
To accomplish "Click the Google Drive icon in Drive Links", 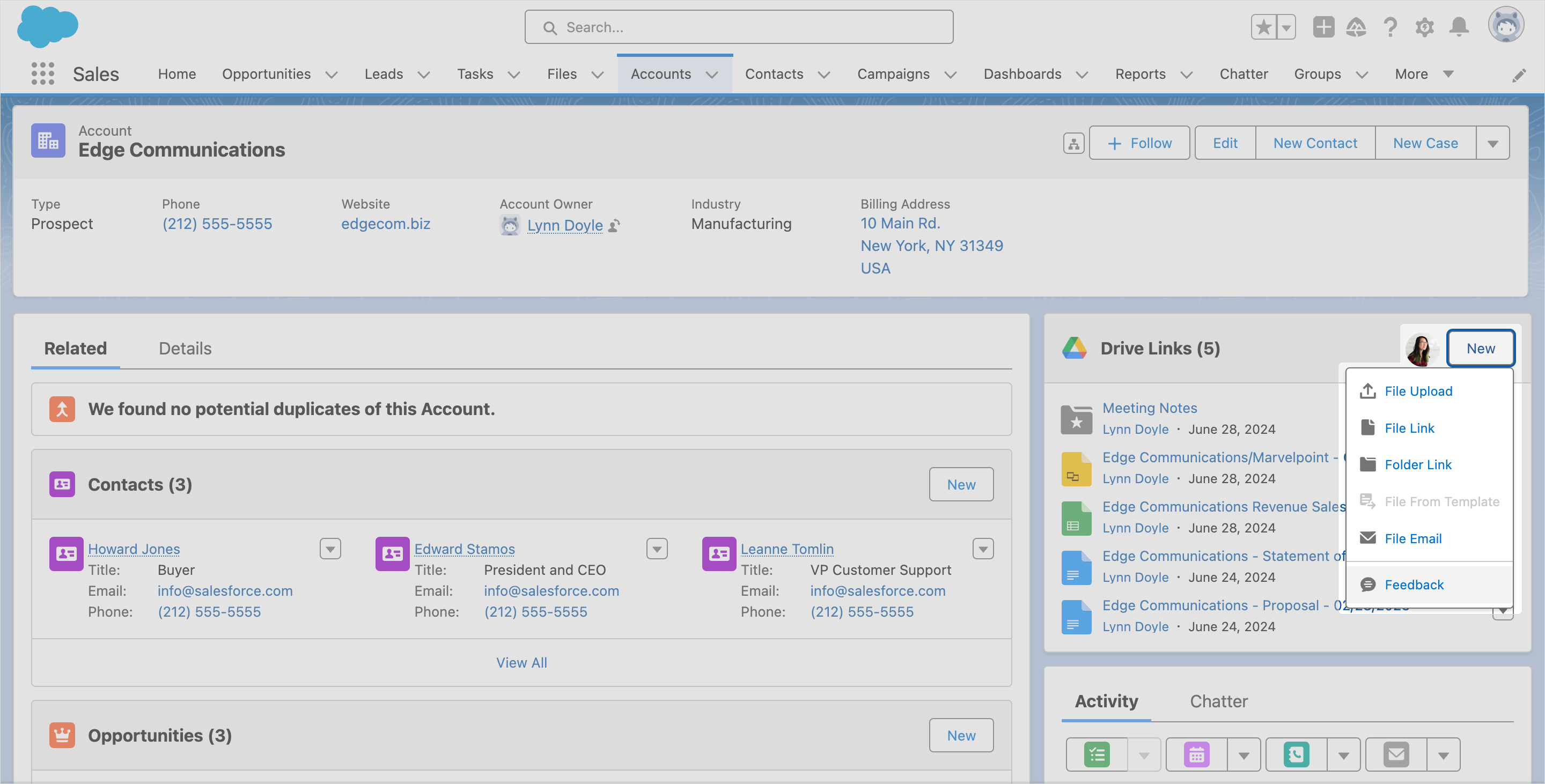I will pyautogui.click(x=1076, y=347).
